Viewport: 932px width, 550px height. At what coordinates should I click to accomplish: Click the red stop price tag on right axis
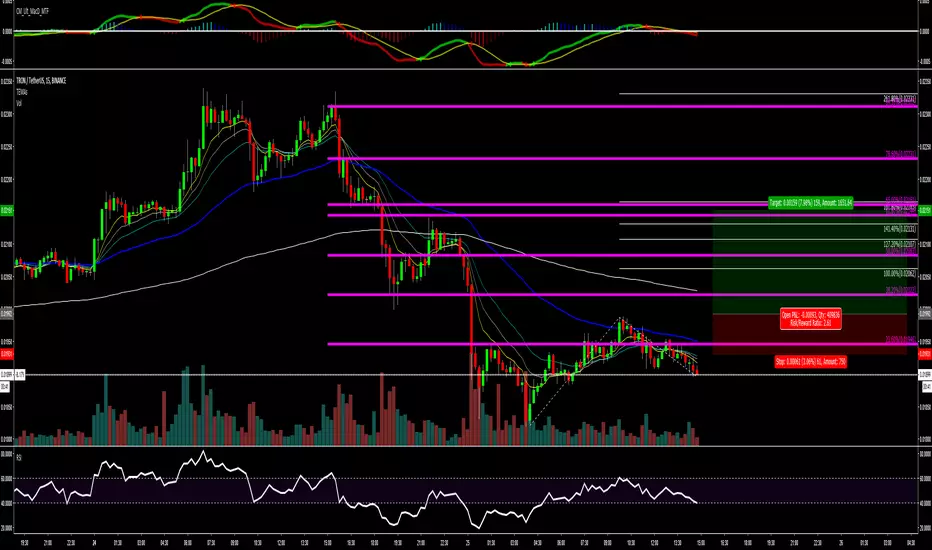pos(925,354)
